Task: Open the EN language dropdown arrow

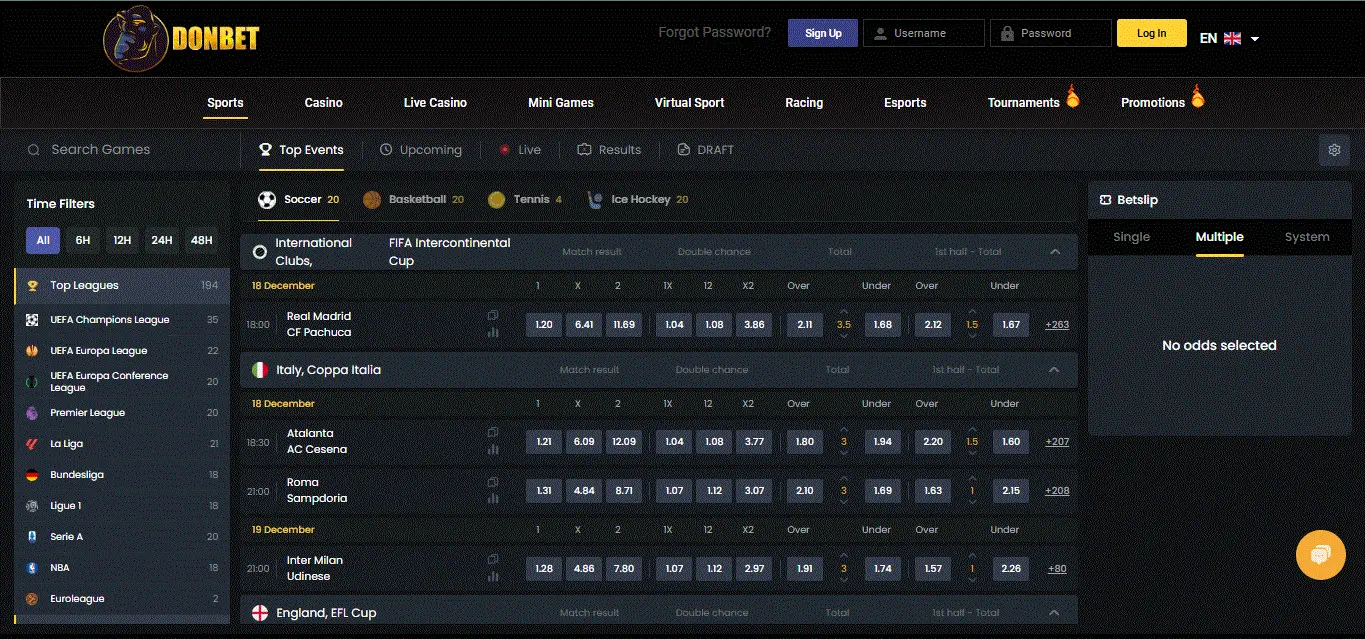Action: coord(1255,39)
